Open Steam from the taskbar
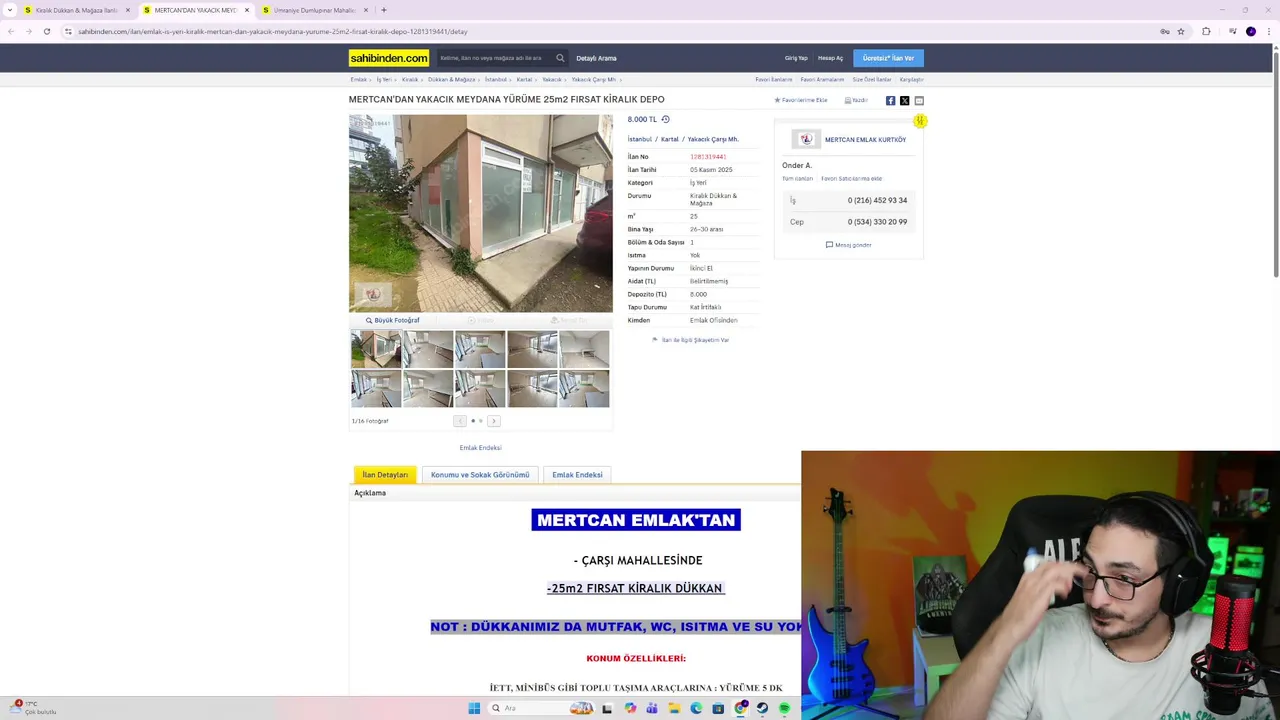Viewport: 1280px width, 720px height. tap(762, 708)
